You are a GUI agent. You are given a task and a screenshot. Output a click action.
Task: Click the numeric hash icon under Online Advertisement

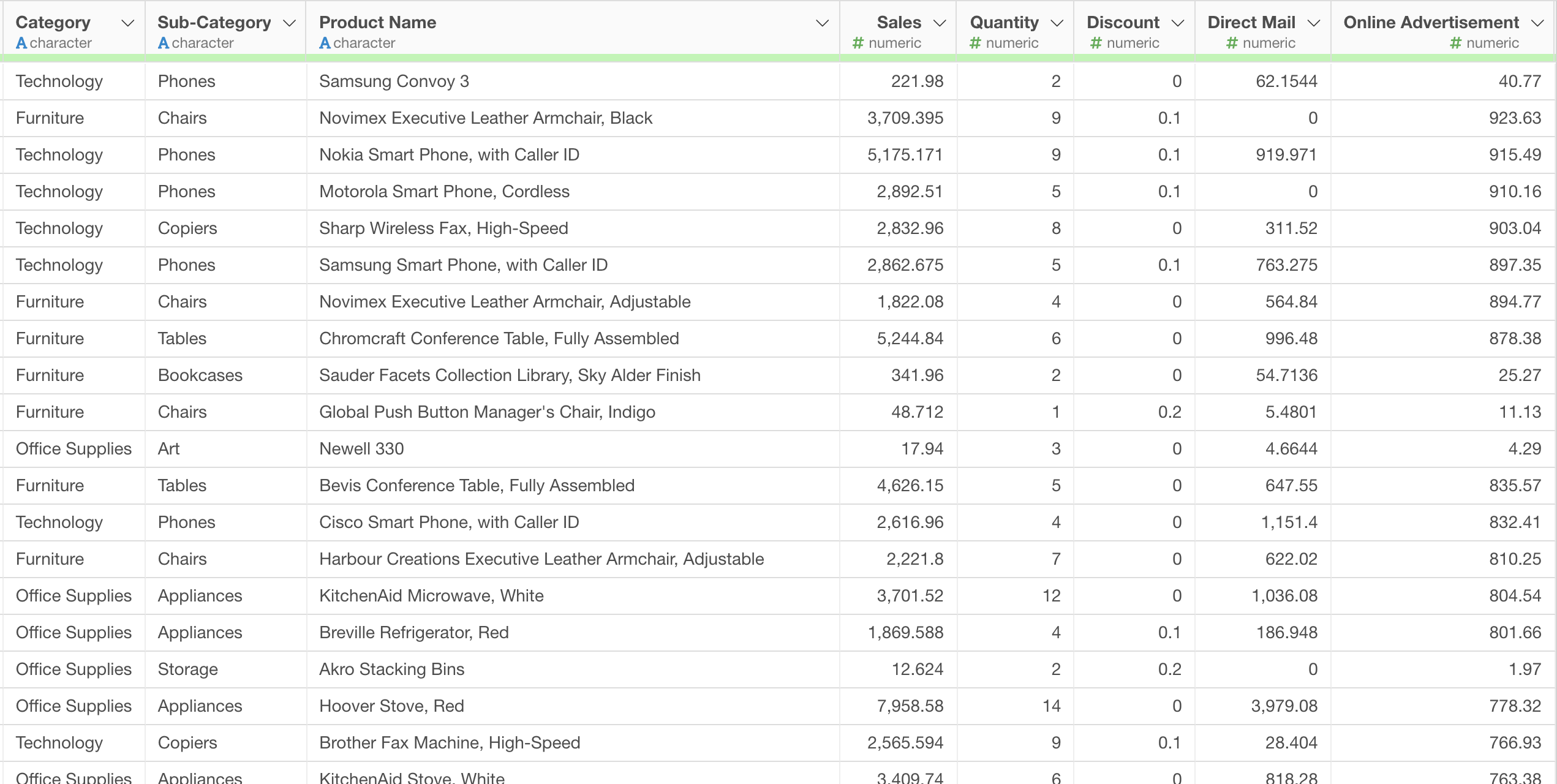point(1456,43)
